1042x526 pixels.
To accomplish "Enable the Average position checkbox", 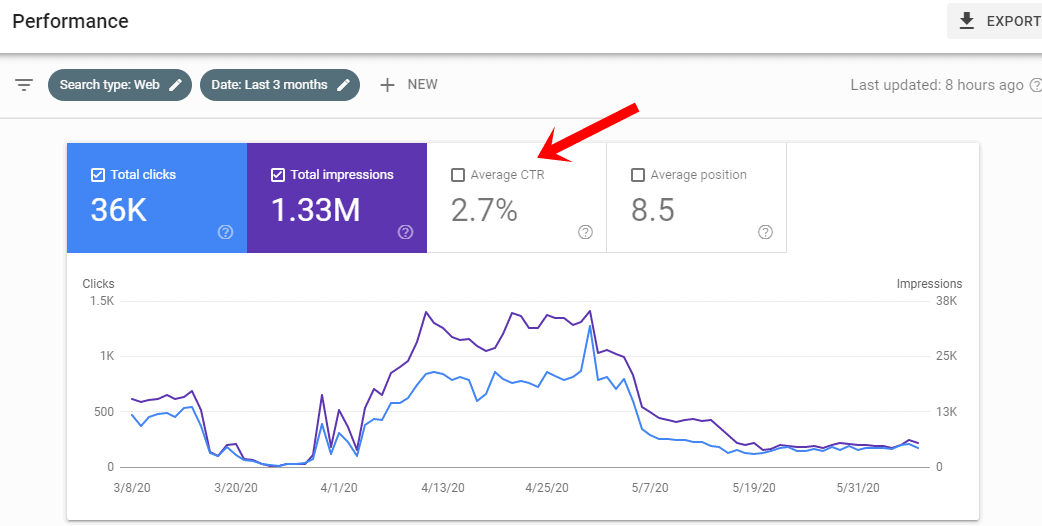I will [638, 175].
